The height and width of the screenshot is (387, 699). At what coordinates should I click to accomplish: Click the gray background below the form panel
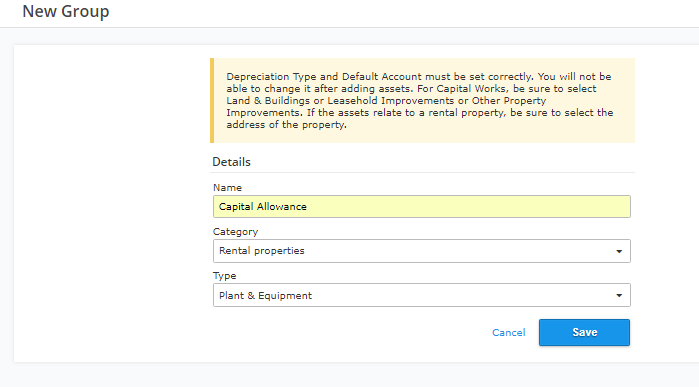(350, 375)
